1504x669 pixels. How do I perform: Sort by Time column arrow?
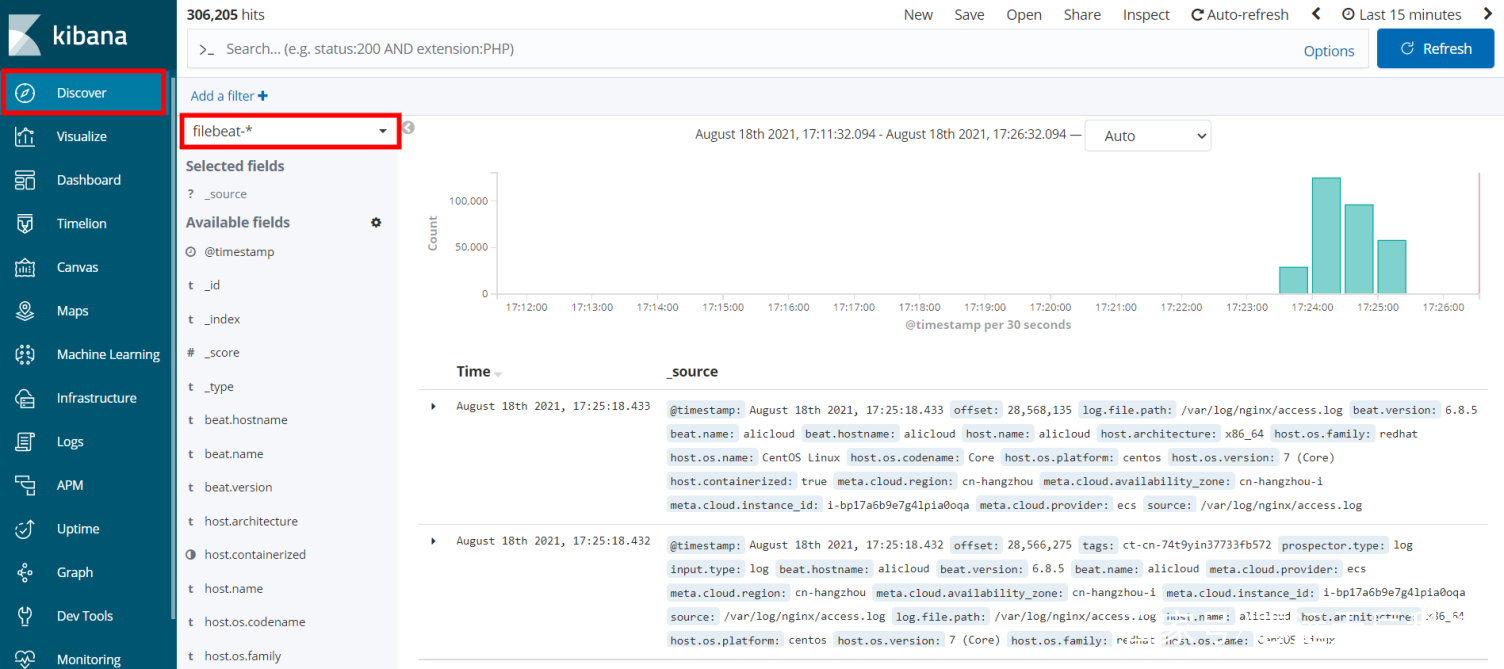click(498, 373)
